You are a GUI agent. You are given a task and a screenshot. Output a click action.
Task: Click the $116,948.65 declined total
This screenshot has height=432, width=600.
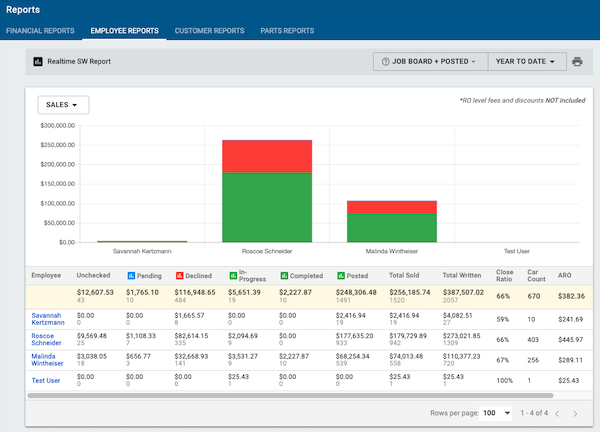point(195,292)
